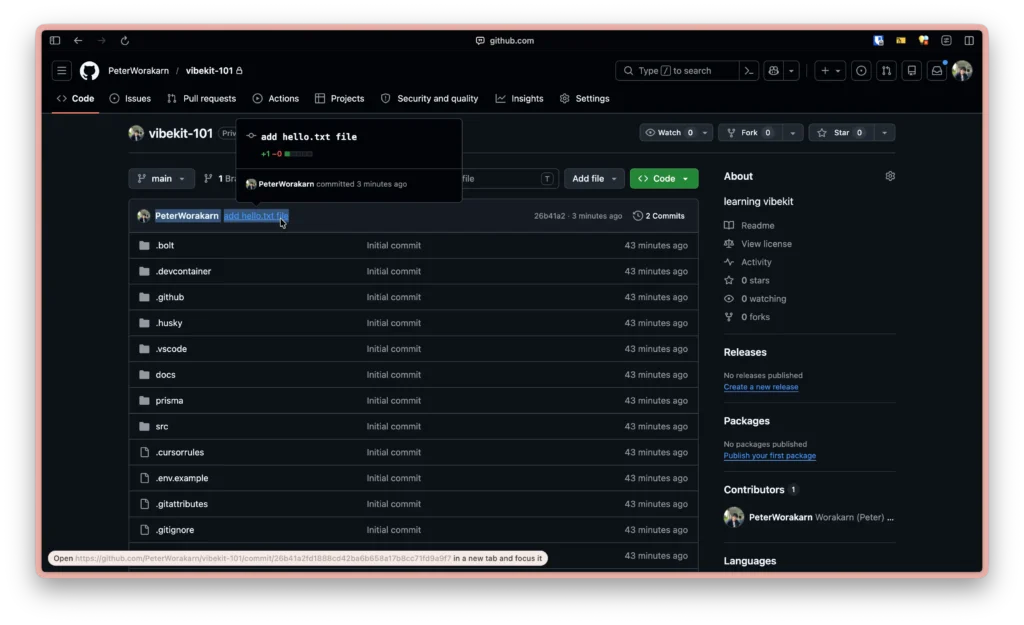The width and height of the screenshot is (1024, 625).
Task: Open the prisma folder
Action: click(169, 400)
